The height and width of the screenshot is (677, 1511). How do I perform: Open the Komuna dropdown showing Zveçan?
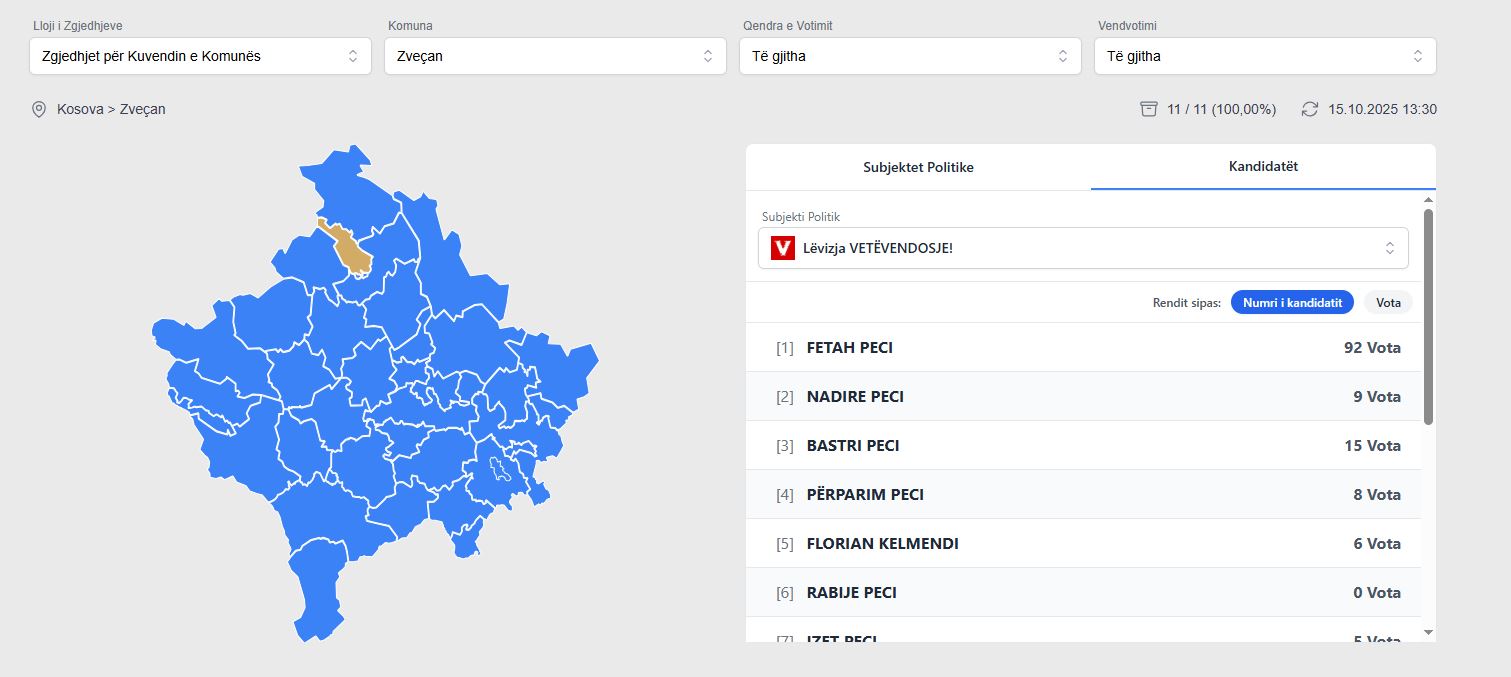[x=555, y=56]
